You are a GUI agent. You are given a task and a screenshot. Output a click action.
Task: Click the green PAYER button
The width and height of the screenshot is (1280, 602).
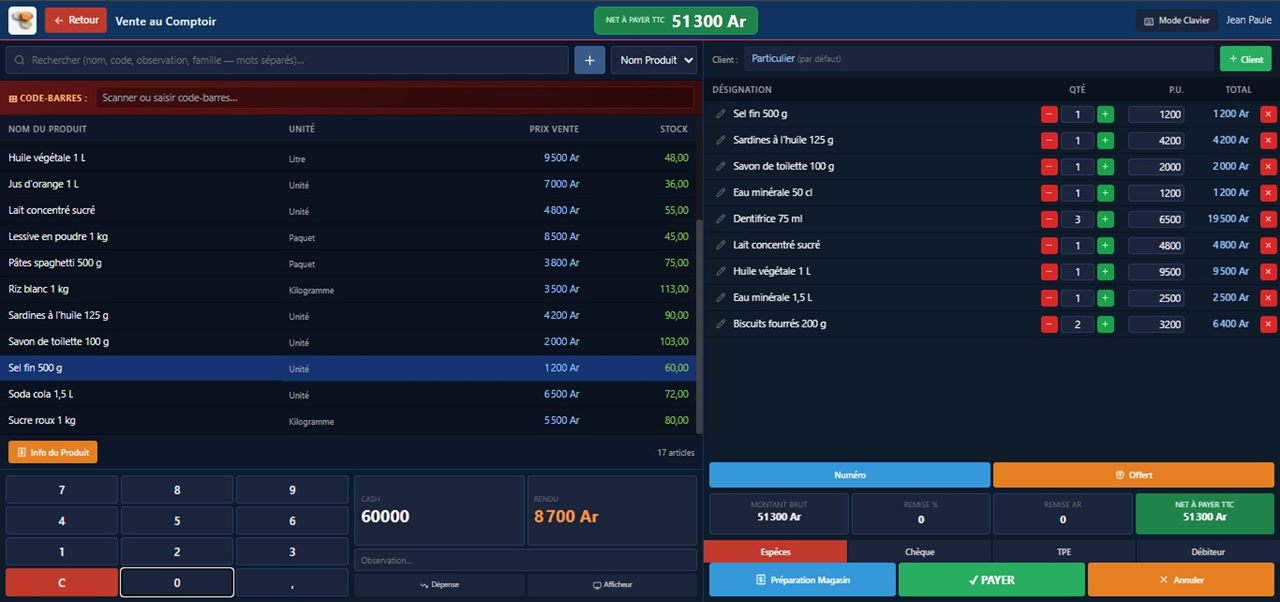click(991, 580)
